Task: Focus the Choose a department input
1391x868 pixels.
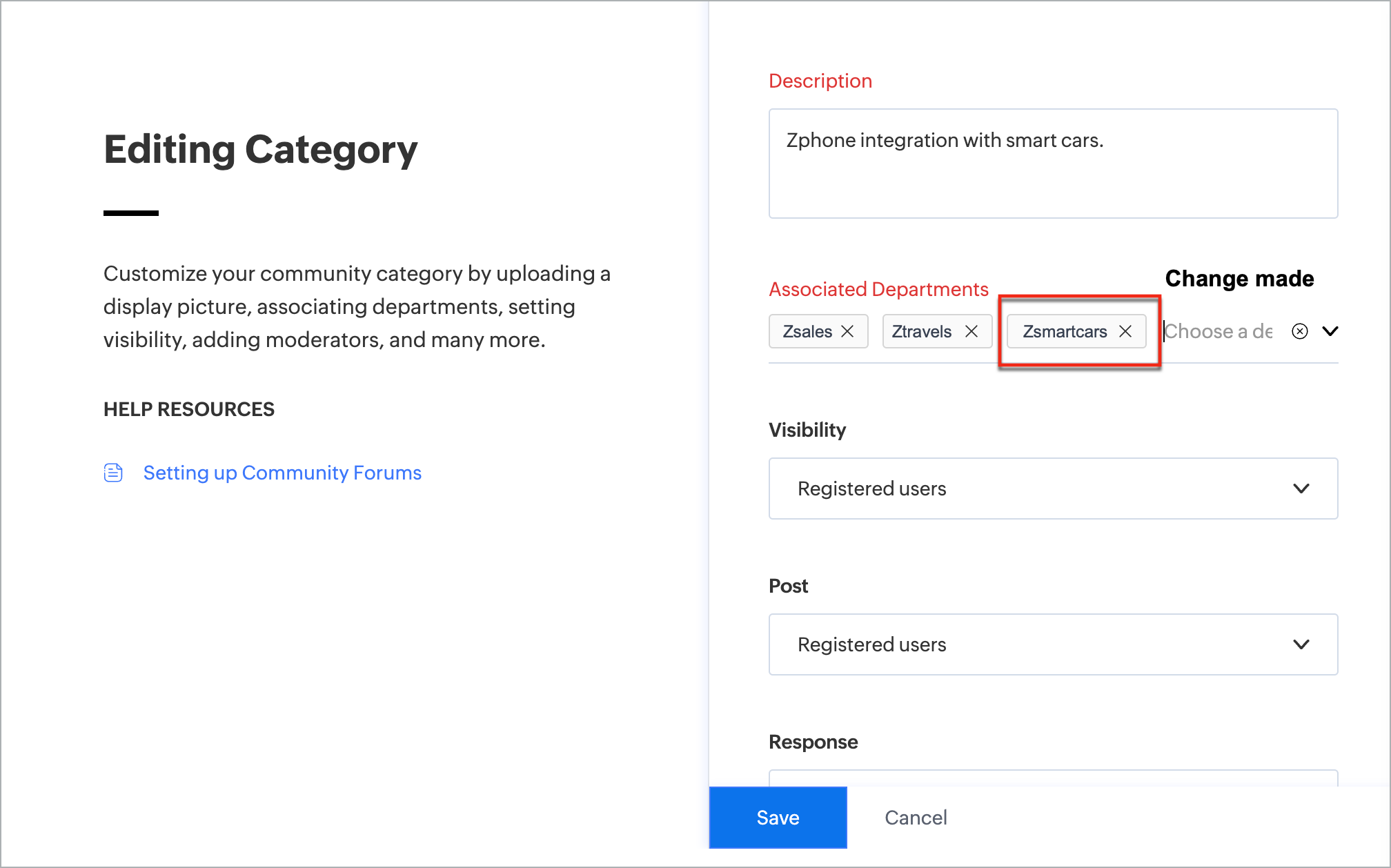Action: tap(1219, 332)
